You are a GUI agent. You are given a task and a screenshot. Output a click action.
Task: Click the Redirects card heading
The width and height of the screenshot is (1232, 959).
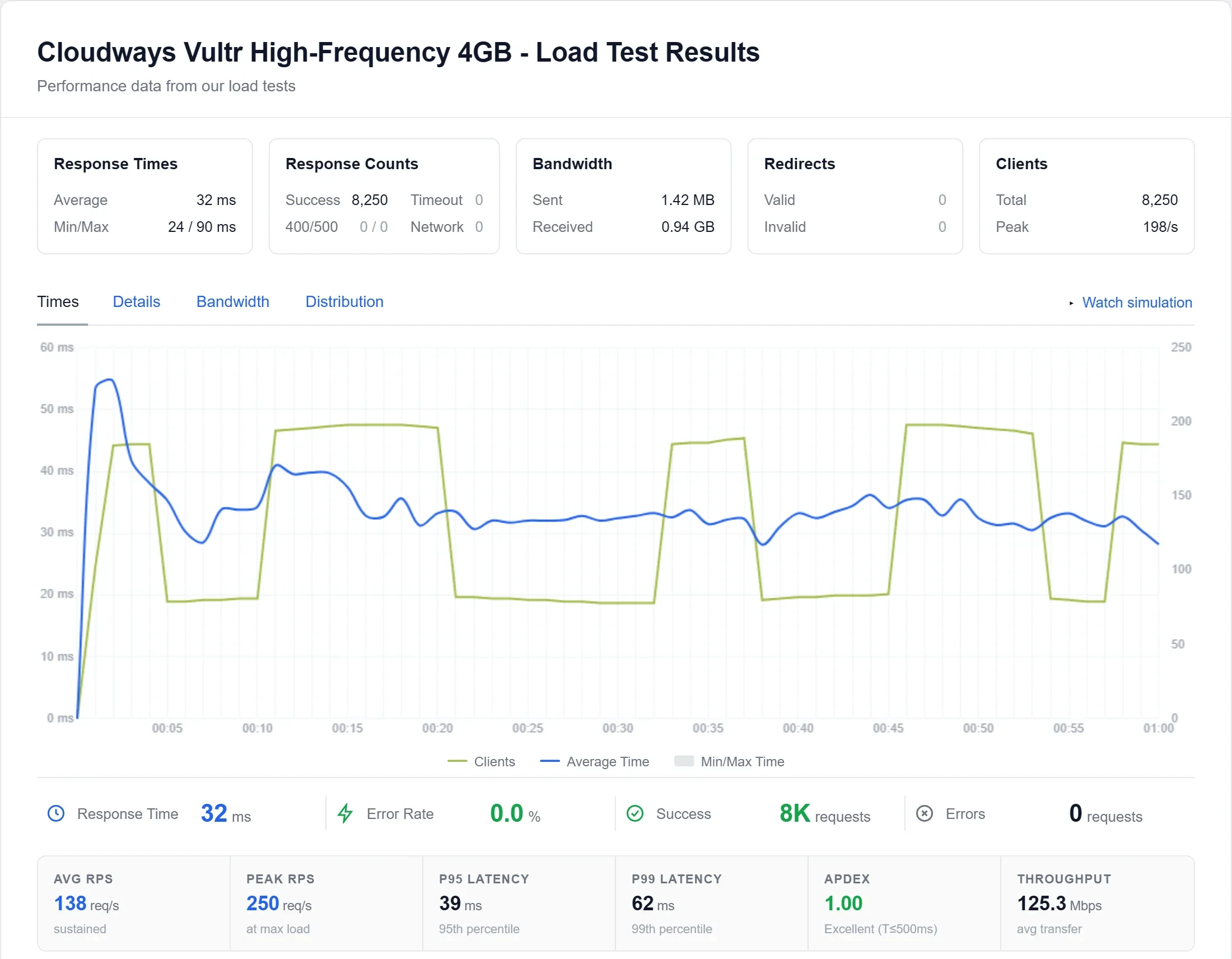point(799,164)
